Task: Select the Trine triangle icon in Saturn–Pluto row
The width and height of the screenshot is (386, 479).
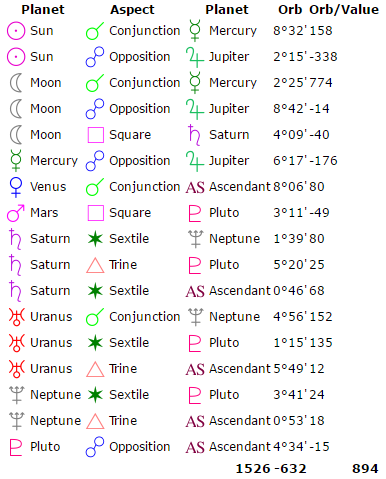Action: [x=95, y=265]
